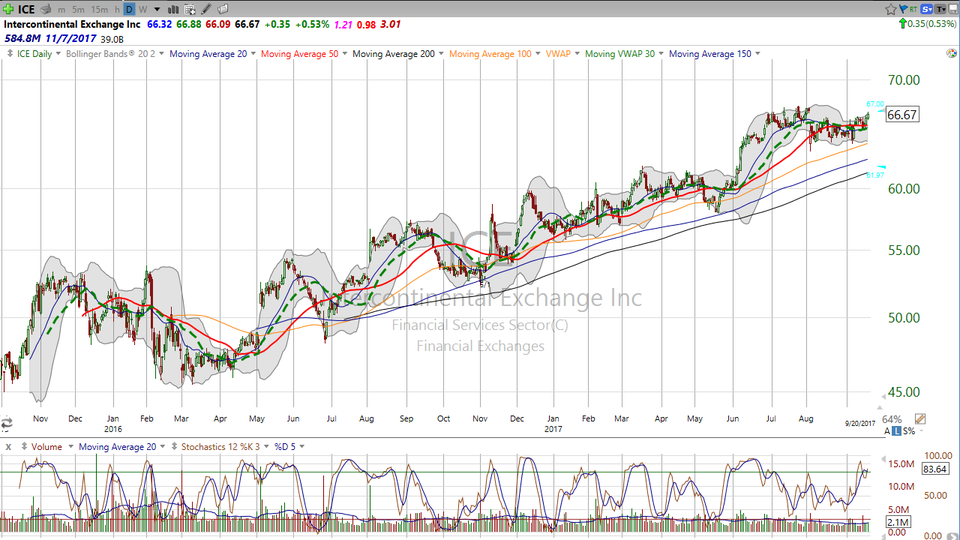Open the Moving VWAP 30 dropdown

661,54
